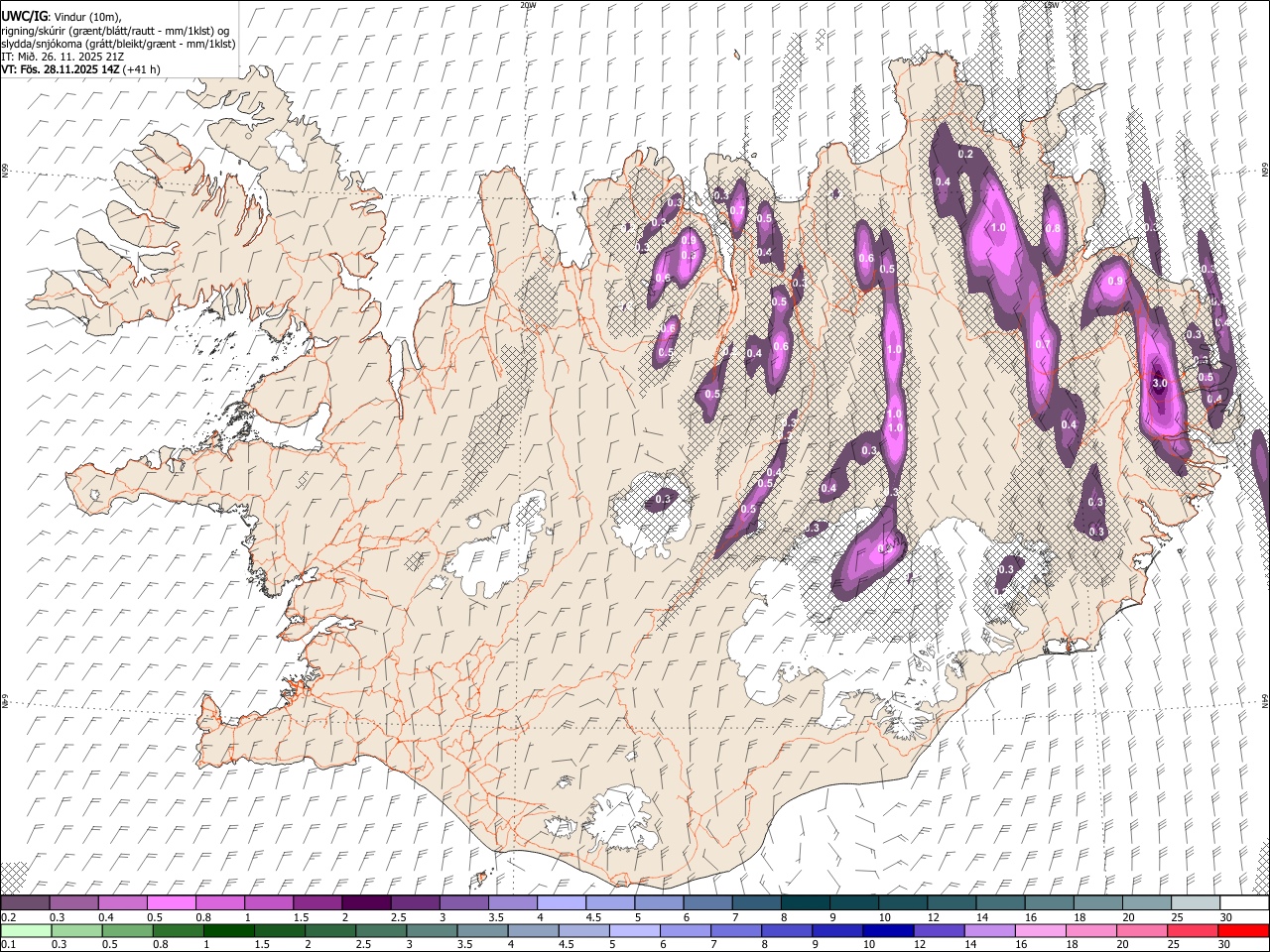This screenshot has height=952, width=1270.
Task: Click the '3.0' precipitation value on the map
Action: pyautogui.click(x=1160, y=382)
